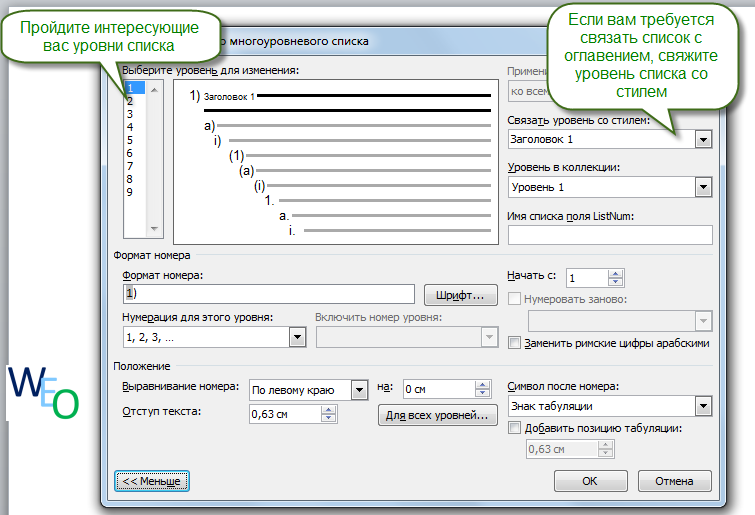Screen dimensions: 755x515
Task: Decrease the 'Начать с' value with down arrow
Action: coord(616,283)
